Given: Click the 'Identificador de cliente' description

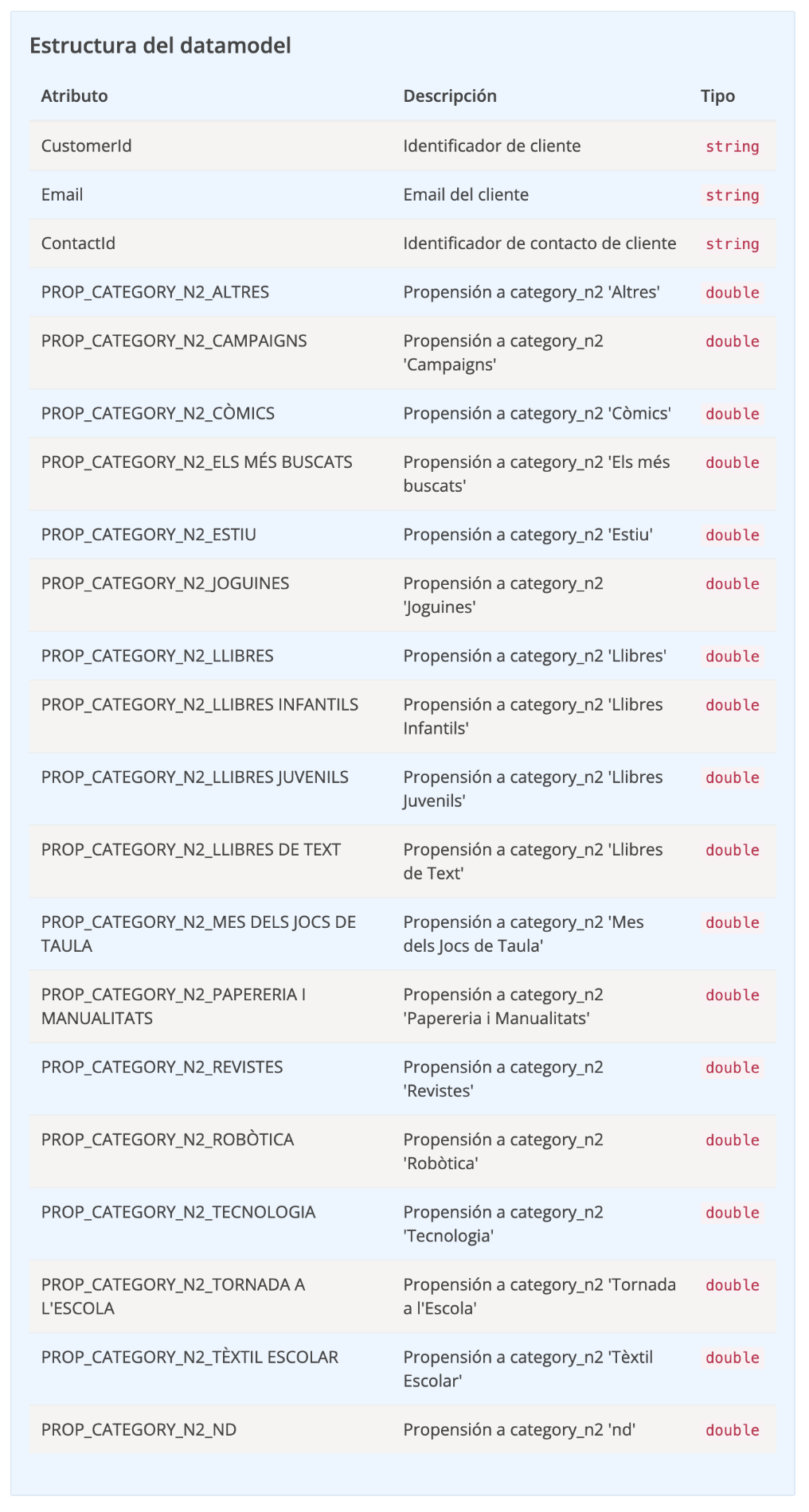Looking at the screenshot, I should click(491, 146).
